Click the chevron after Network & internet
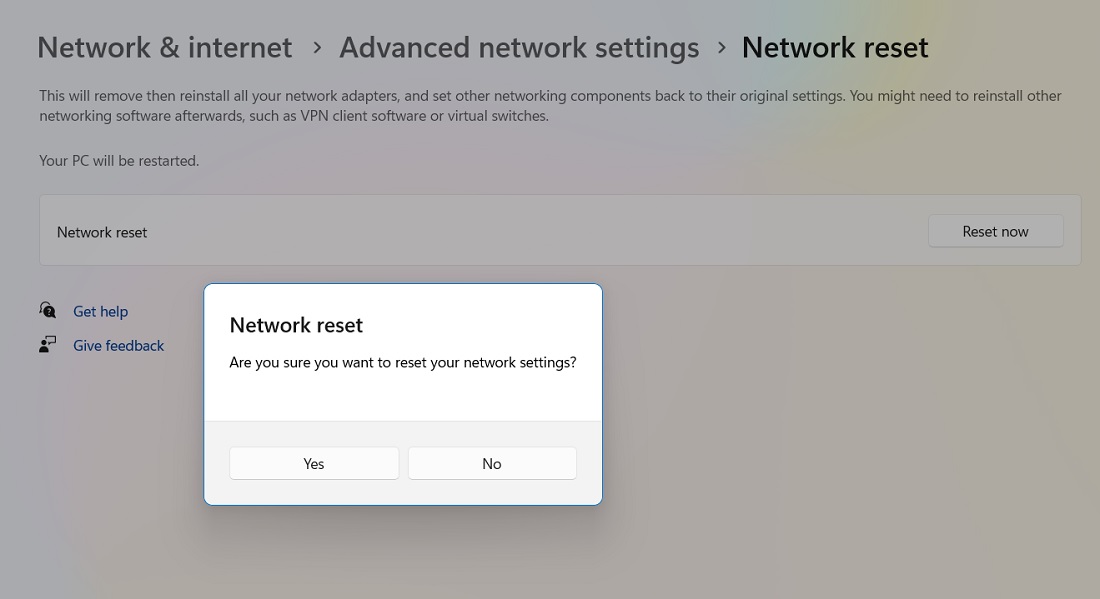 [x=316, y=47]
